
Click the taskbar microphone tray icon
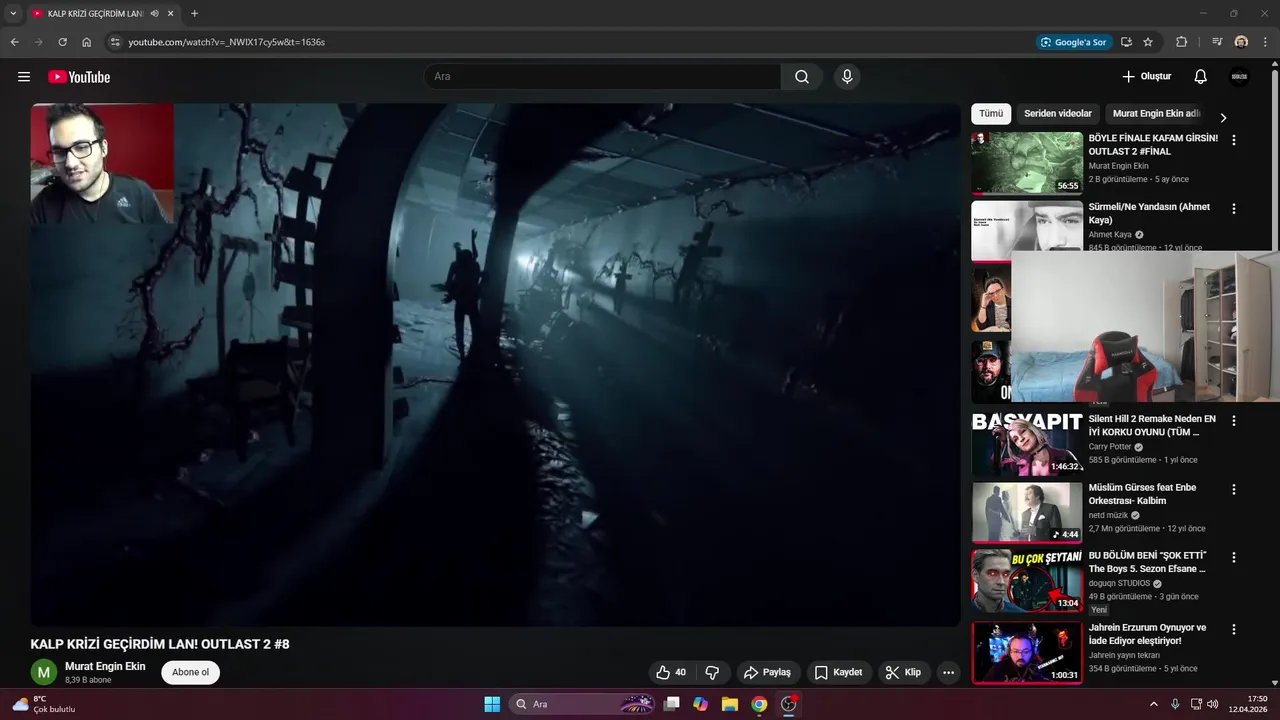1175,704
